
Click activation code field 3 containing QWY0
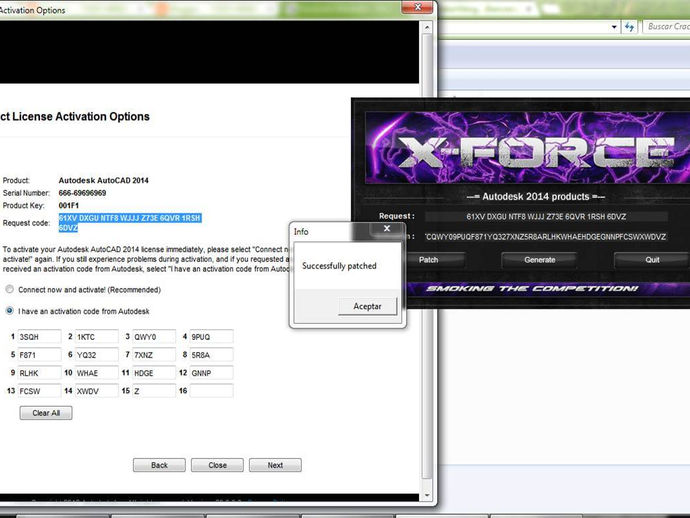[154, 337]
